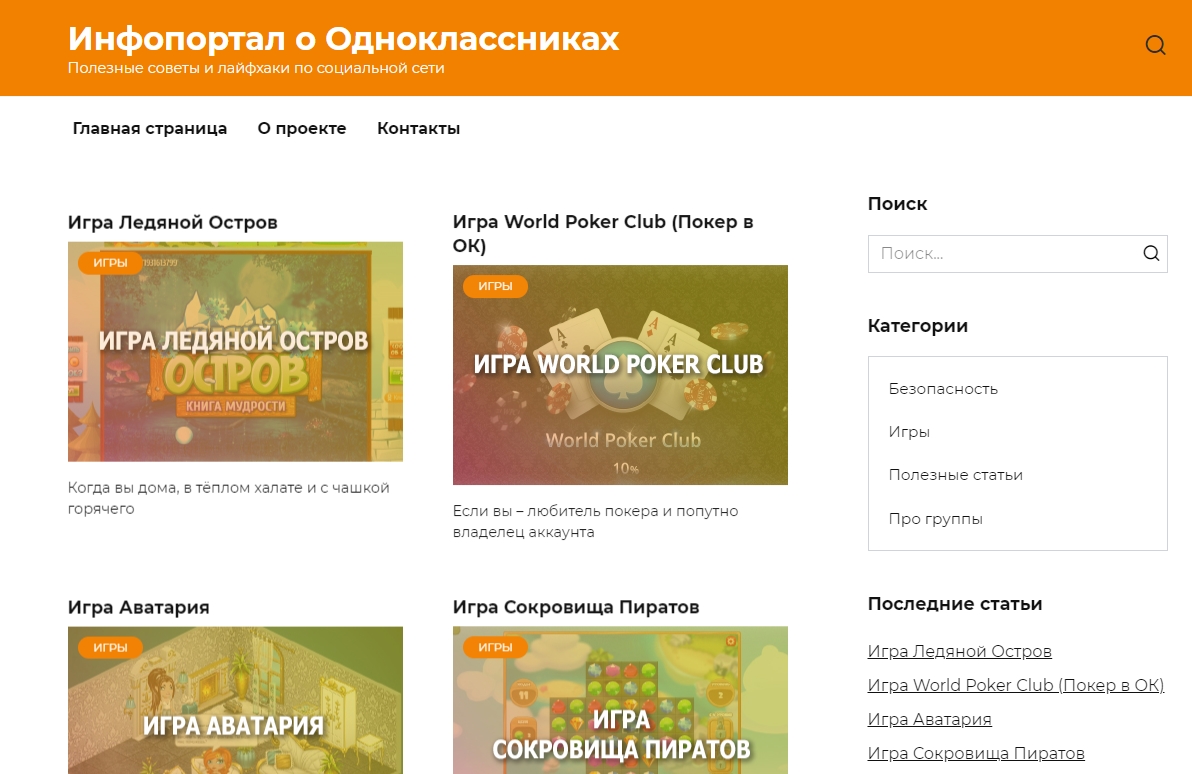
Task: Open the header search magnifier icon
Action: point(1155,45)
